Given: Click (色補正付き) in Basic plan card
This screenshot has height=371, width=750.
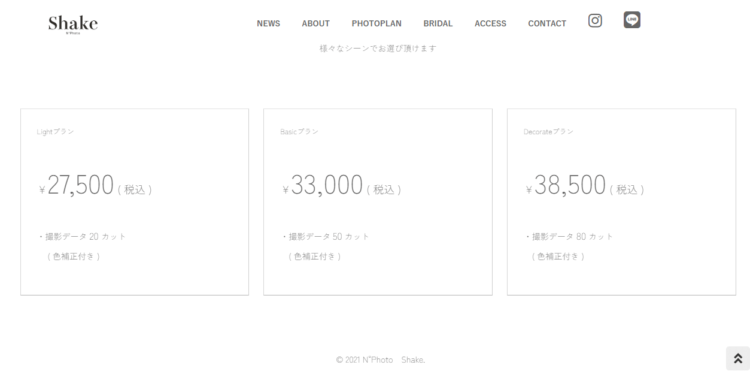Looking at the screenshot, I should coord(315,256).
